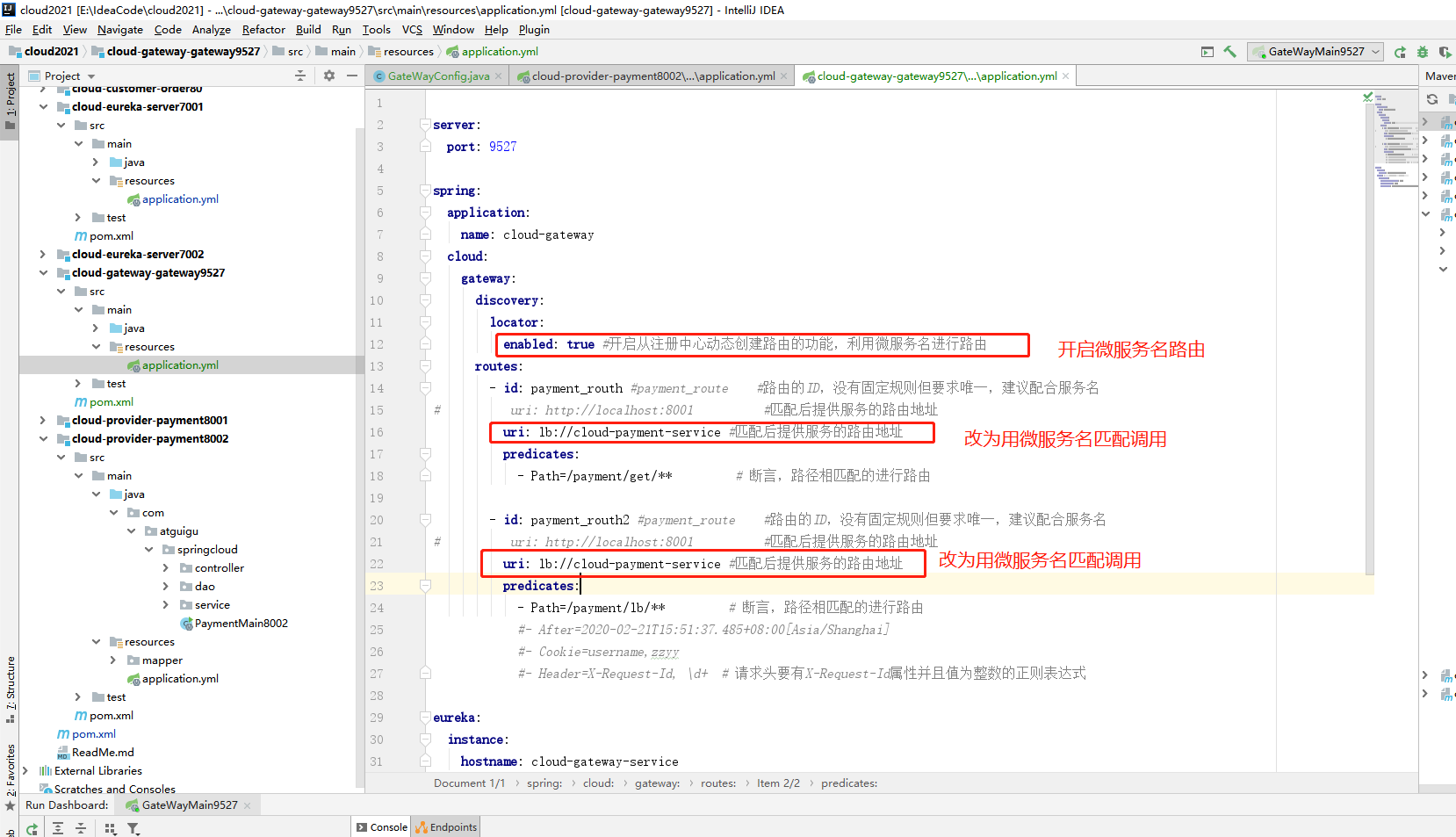Expand the service package
The height and width of the screenshot is (837, 1456).
166,605
